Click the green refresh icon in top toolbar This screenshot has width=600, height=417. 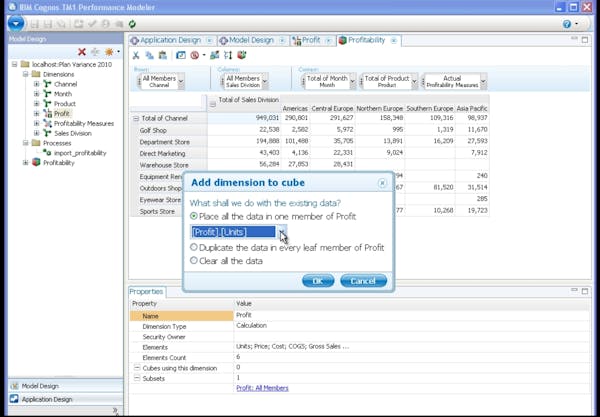[x=132, y=24]
